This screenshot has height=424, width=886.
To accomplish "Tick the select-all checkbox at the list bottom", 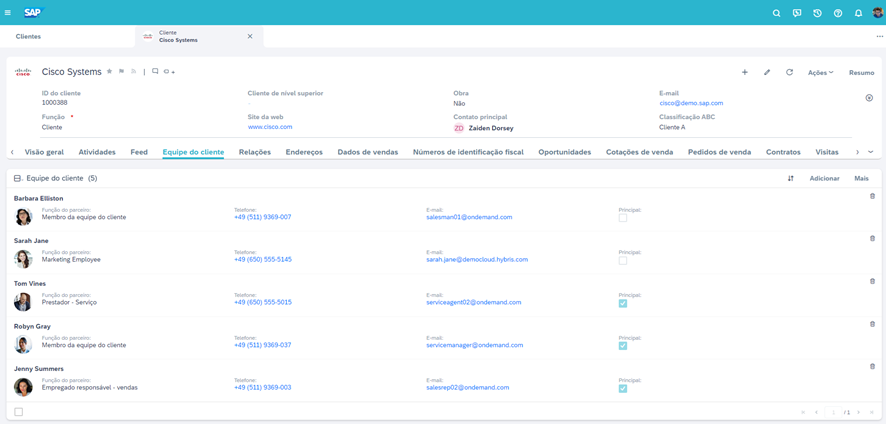I will point(19,412).
